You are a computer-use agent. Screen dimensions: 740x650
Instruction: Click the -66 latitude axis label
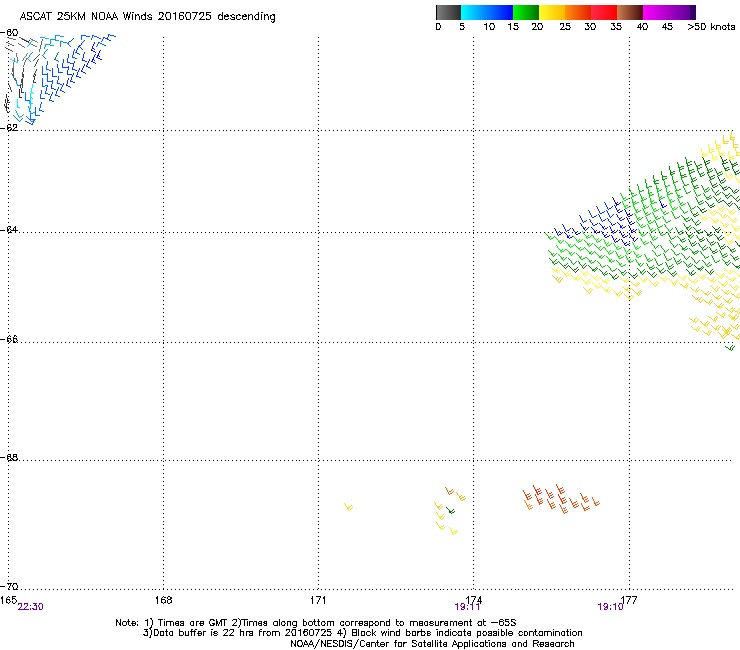pyautogui.click(x=9, y=339)
